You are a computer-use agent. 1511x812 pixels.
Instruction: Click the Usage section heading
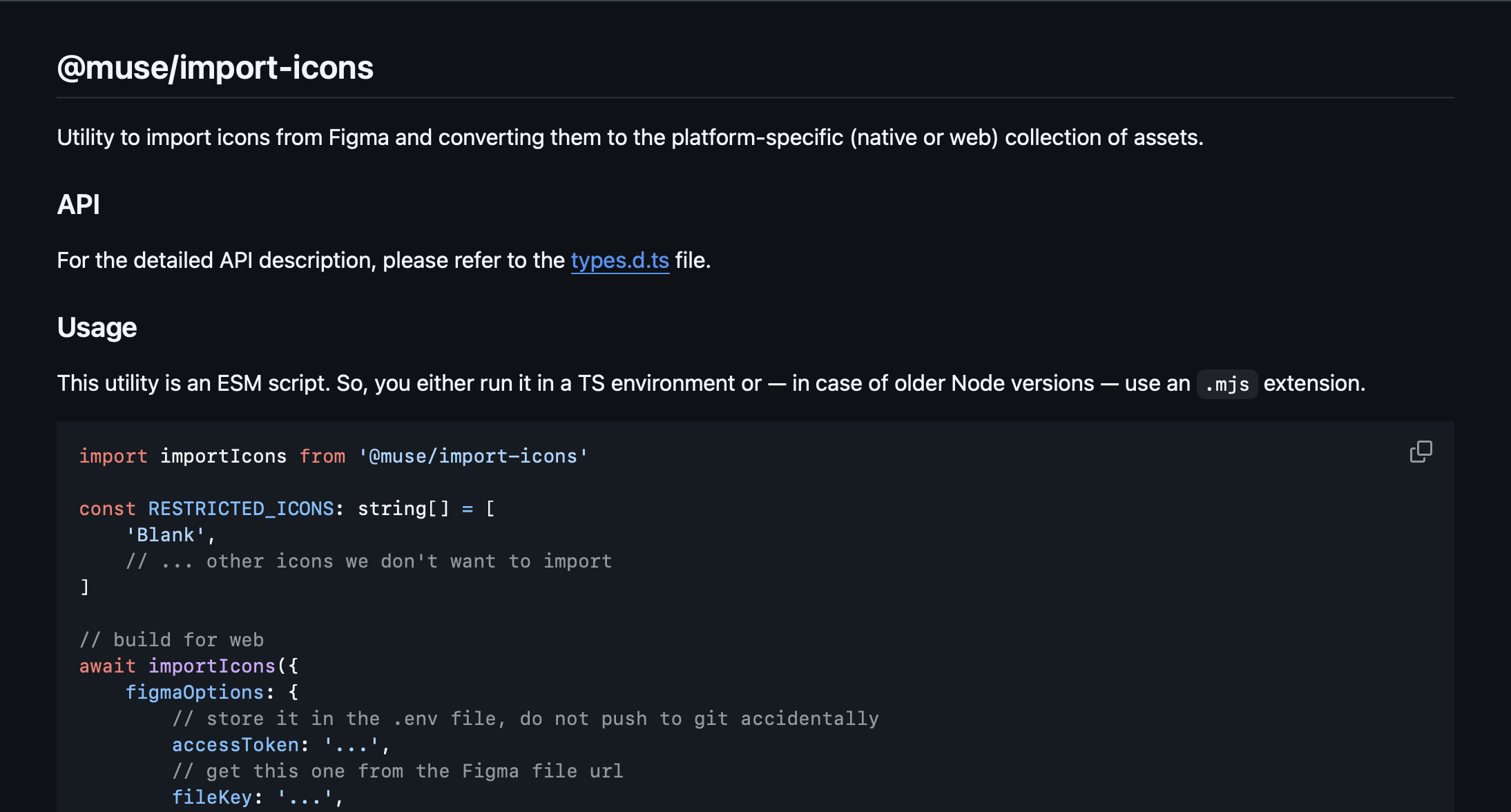[x=97, y=327]
